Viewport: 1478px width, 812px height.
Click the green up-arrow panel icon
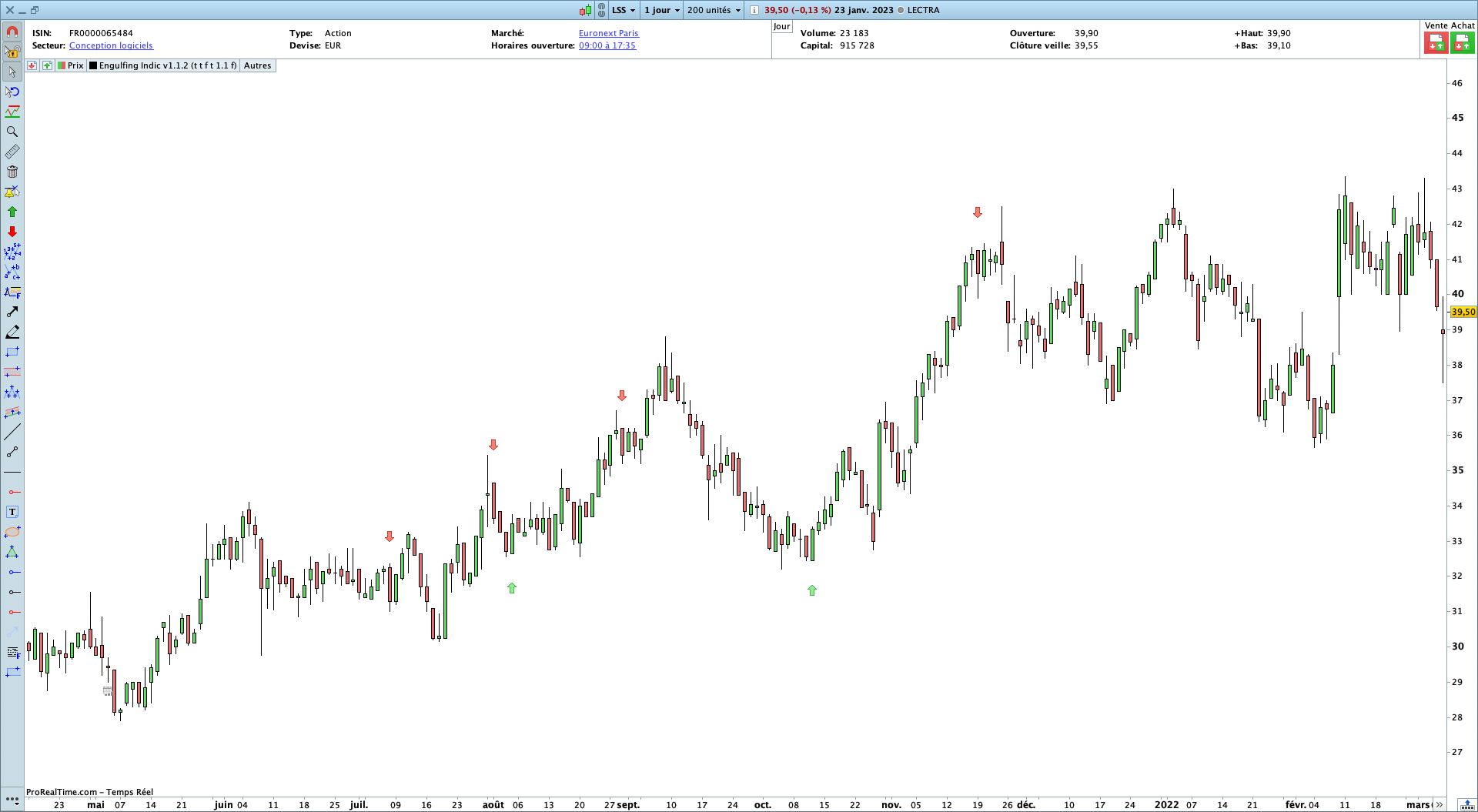click(47, 65)
